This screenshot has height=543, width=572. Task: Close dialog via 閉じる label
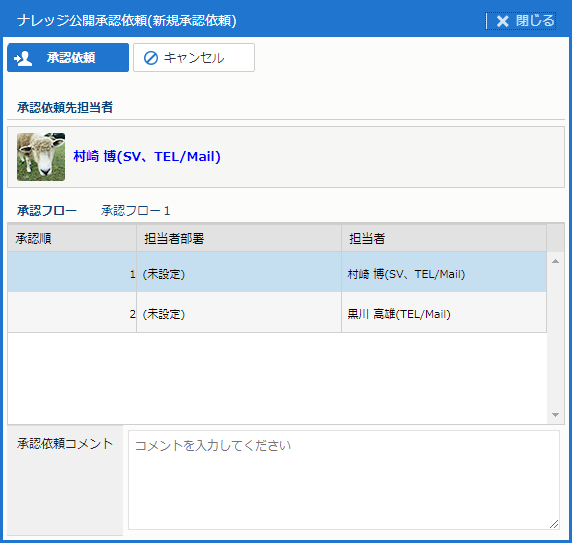coord(535,21)
